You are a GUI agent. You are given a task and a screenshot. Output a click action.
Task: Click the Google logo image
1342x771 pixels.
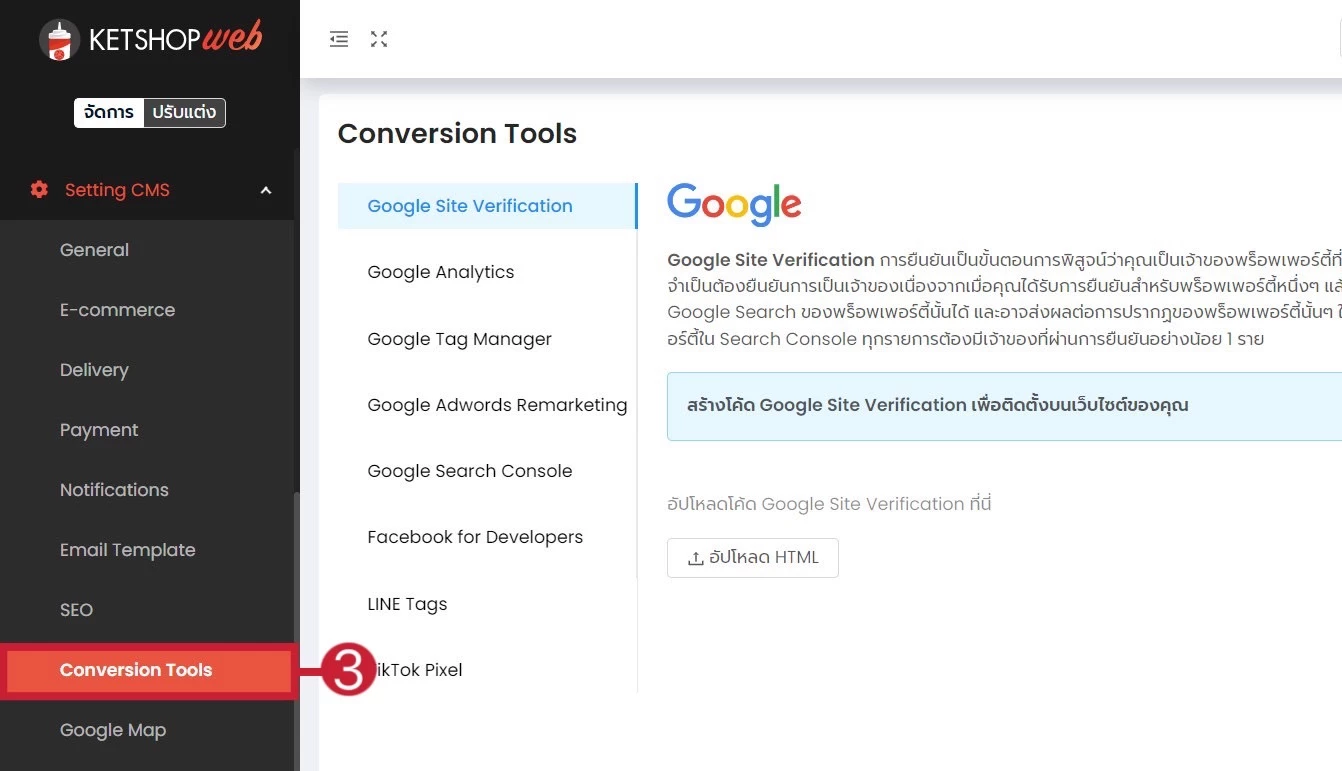(x=734, y=205)
